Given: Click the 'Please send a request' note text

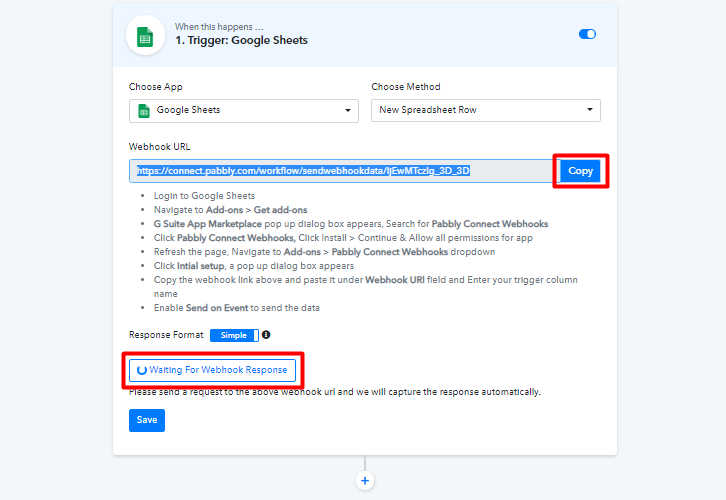Looking at the screenshot, I should point(335,392).
